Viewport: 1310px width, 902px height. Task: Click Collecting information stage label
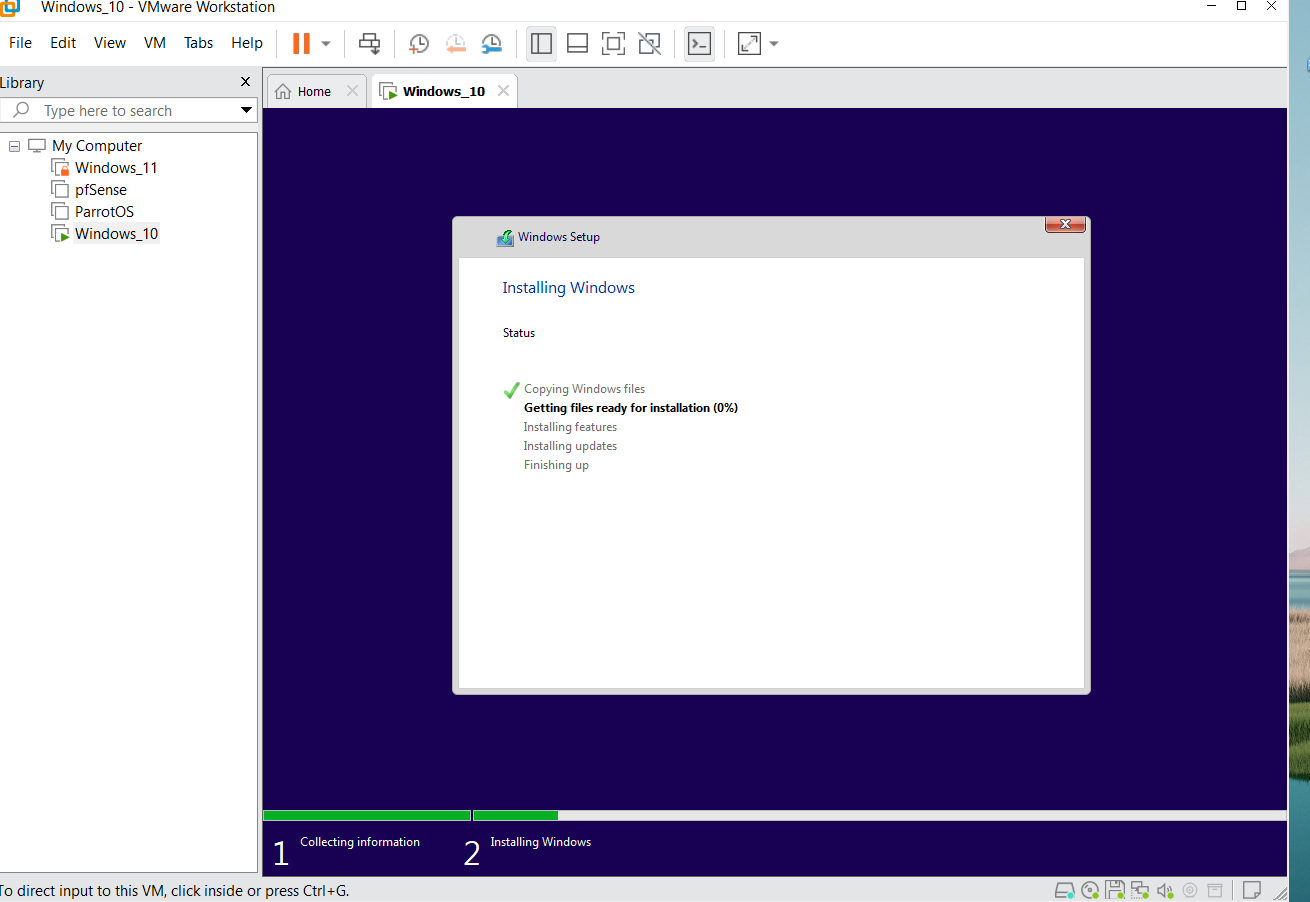(360, 842)
